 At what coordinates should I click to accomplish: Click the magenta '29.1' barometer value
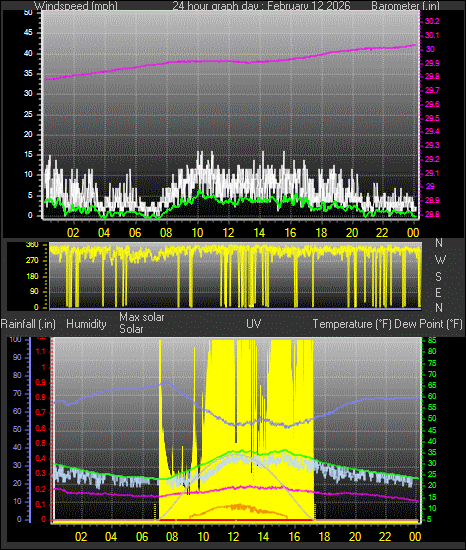coord(432,173)
